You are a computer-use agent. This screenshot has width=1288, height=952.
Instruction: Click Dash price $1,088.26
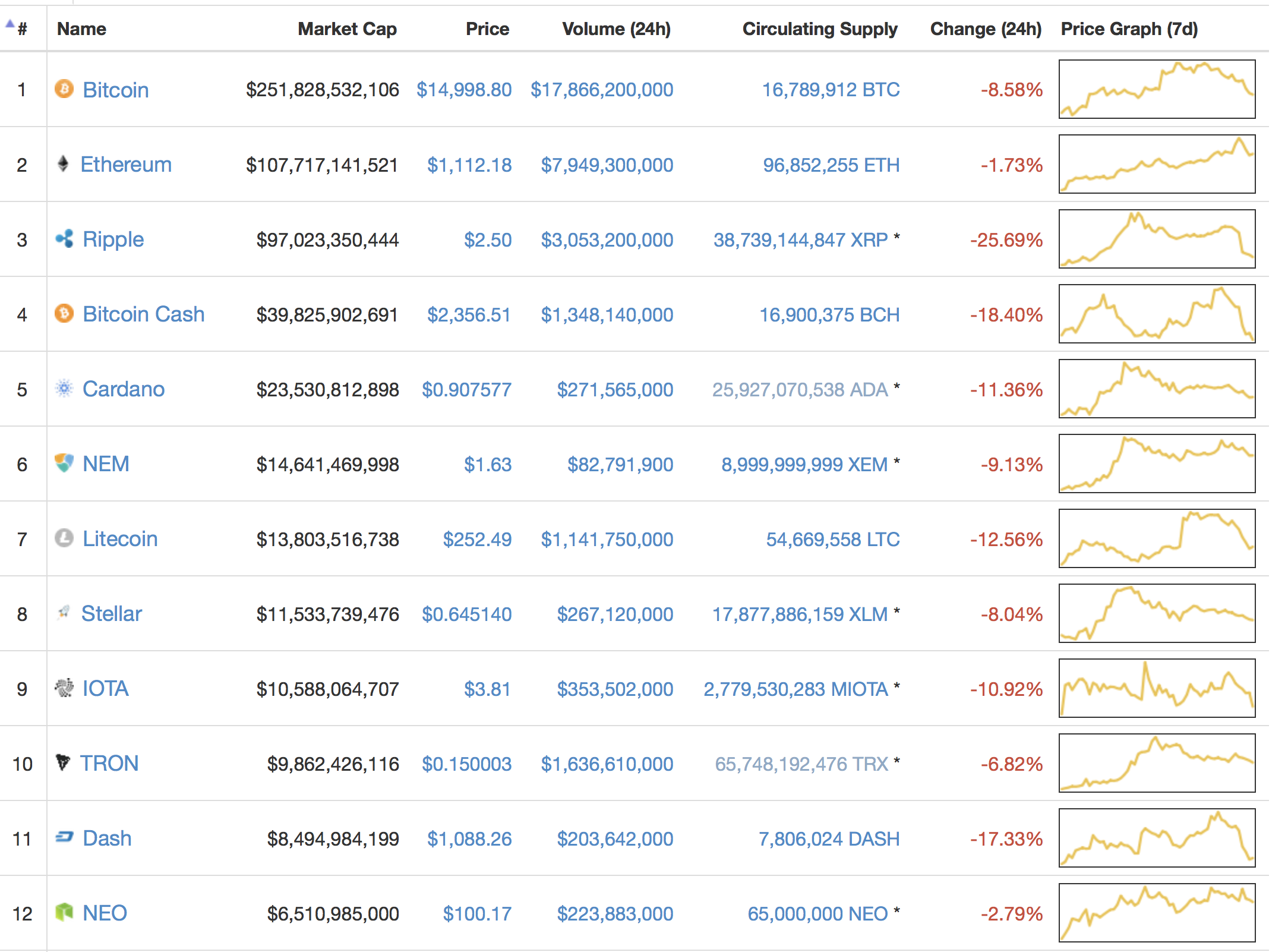[469, 839]
